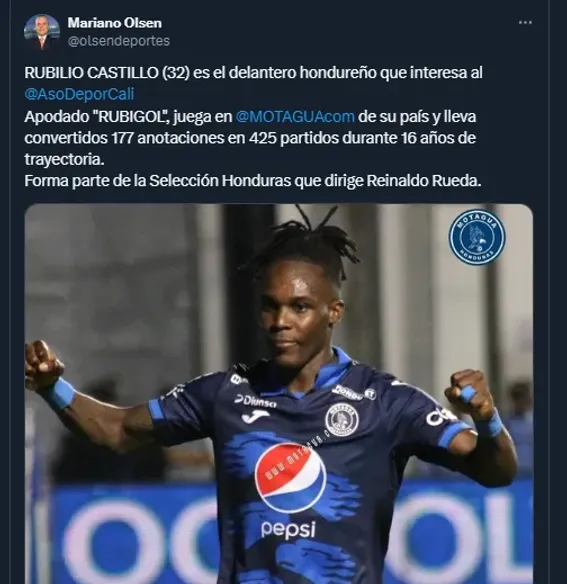Click the Diunsa sponsor logo on jersey
This screenshot has height=584, width=567.
tap(256, 401)
